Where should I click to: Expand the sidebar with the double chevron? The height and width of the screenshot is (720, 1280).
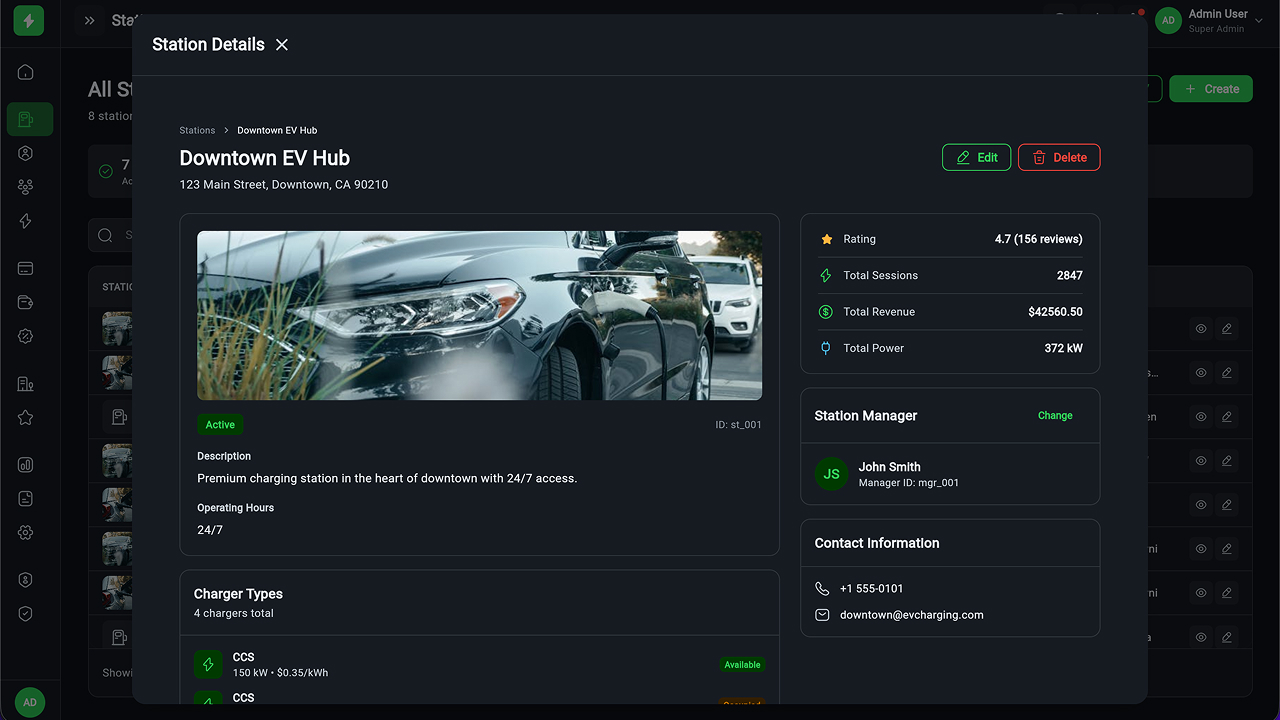click(89, 20)
